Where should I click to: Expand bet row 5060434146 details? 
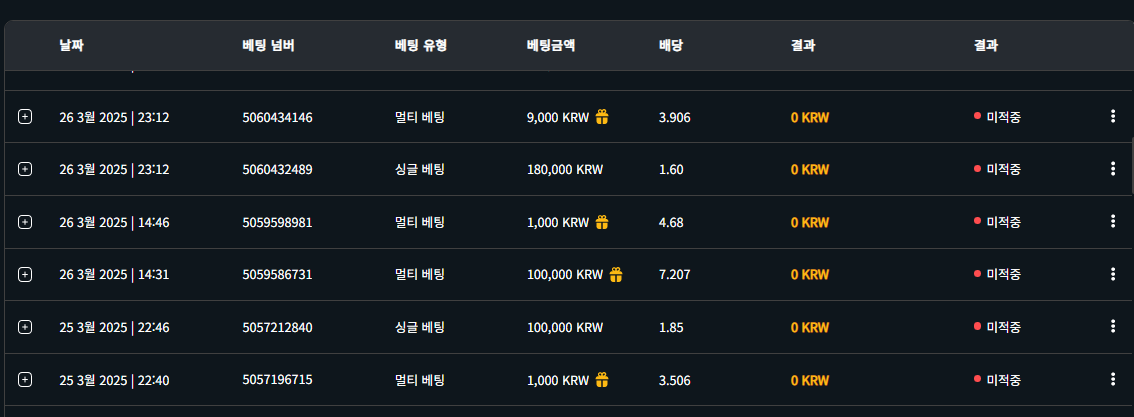click(25, 117)
